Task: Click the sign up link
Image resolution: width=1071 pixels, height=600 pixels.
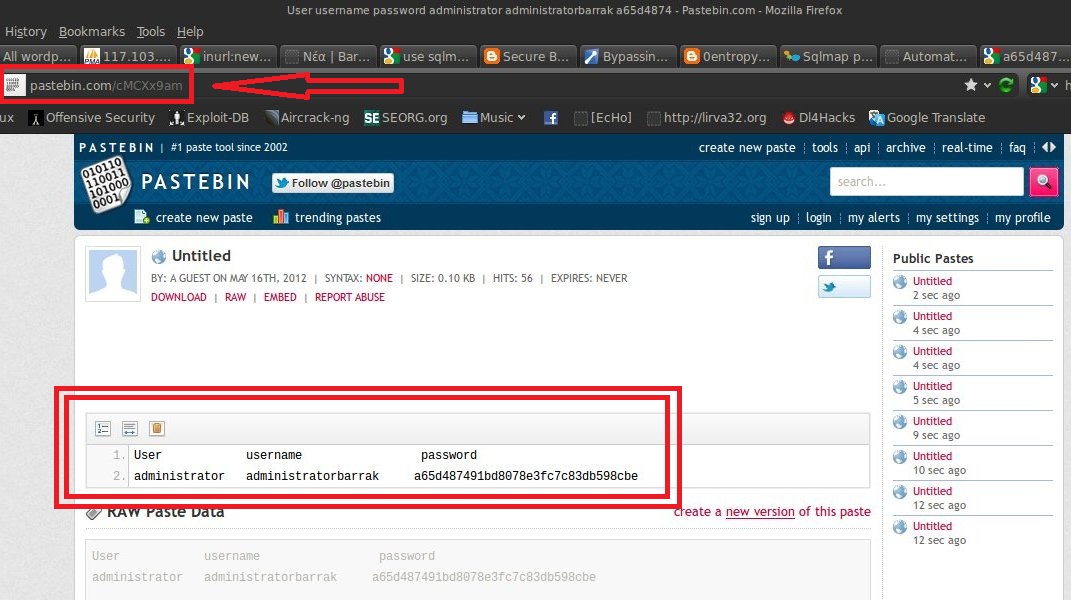Action: tap(770, 217)
